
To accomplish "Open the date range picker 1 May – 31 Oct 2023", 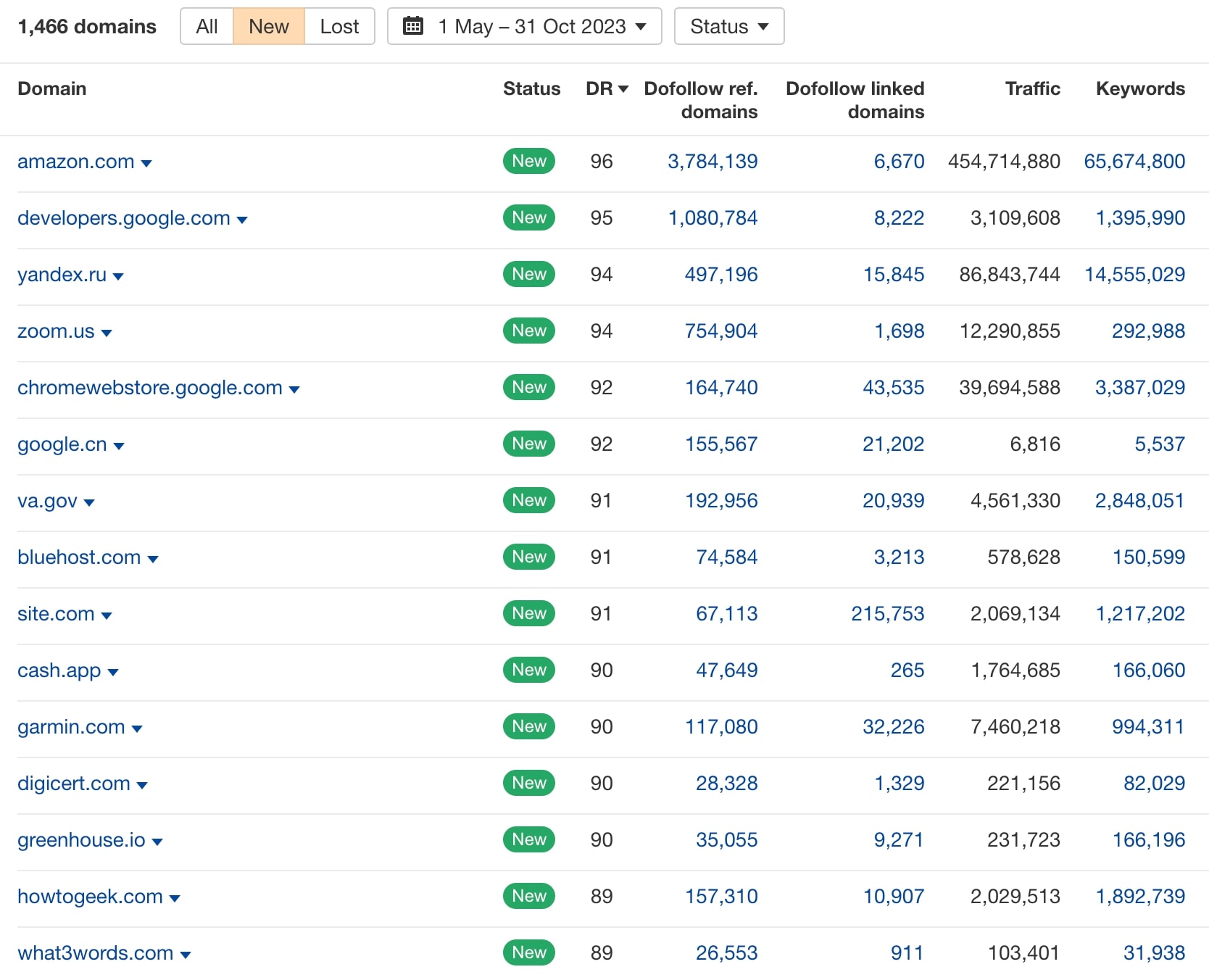I will click(x=524, y=26).
